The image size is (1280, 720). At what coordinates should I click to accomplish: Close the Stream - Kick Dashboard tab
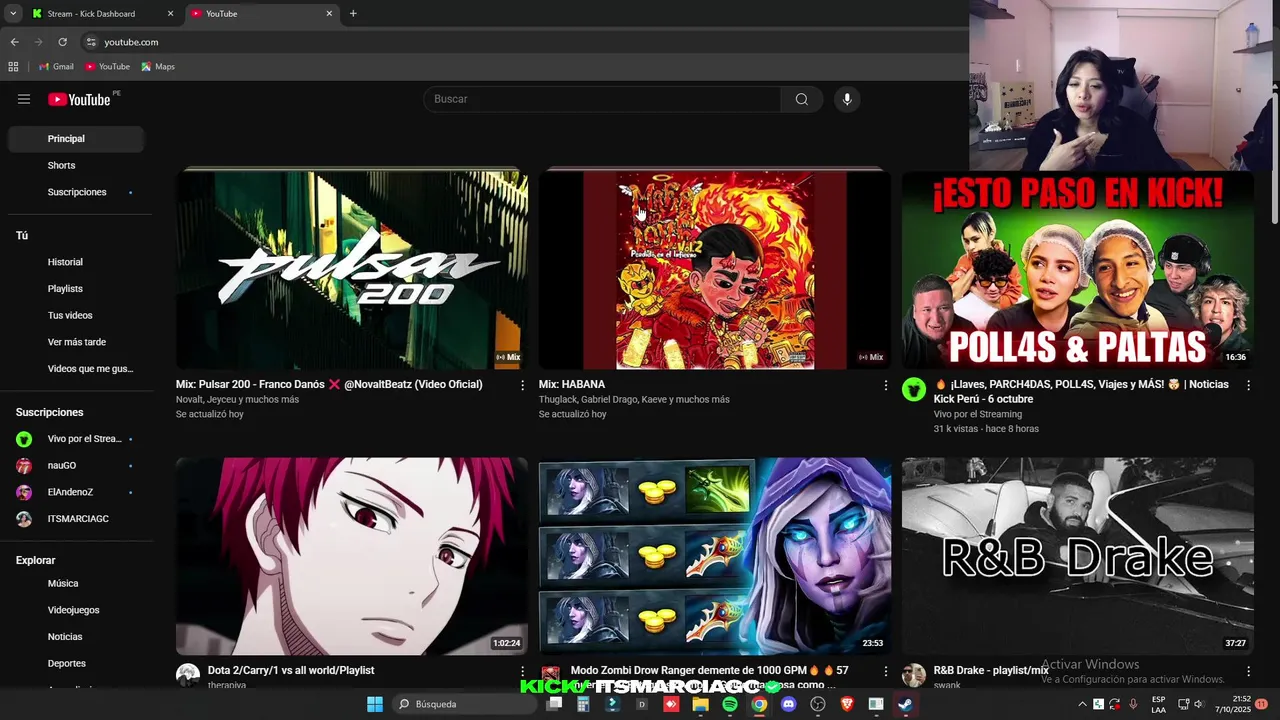(170, 14)
